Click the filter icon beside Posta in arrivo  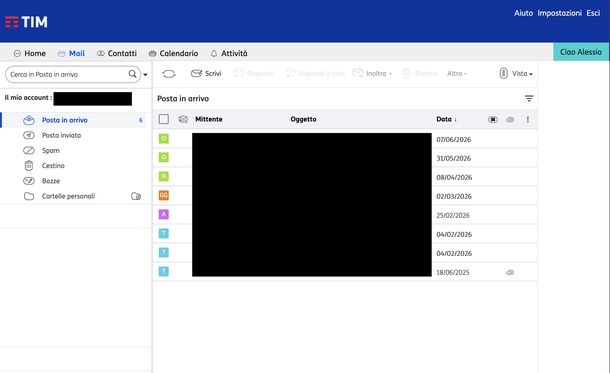529,98
